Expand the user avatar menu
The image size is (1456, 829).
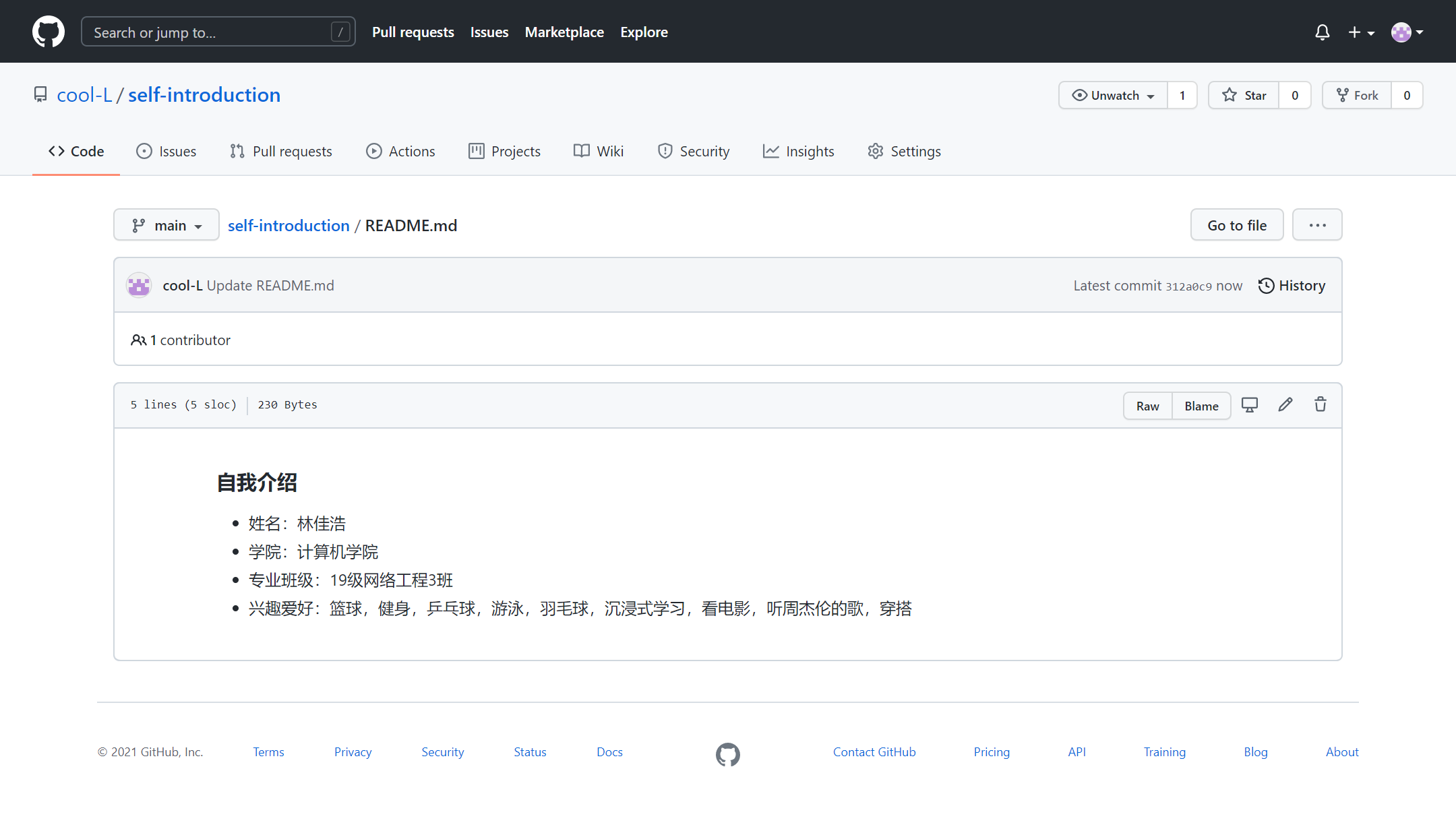coord(1407,32)
